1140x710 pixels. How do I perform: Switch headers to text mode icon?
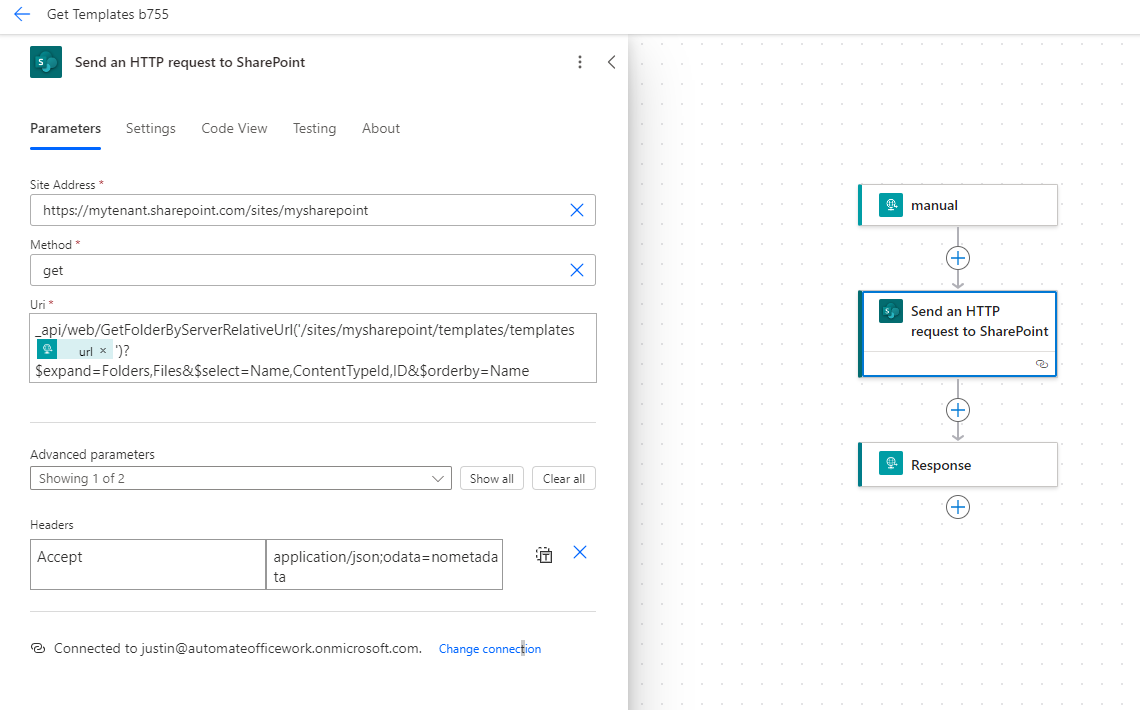[544, 555]
